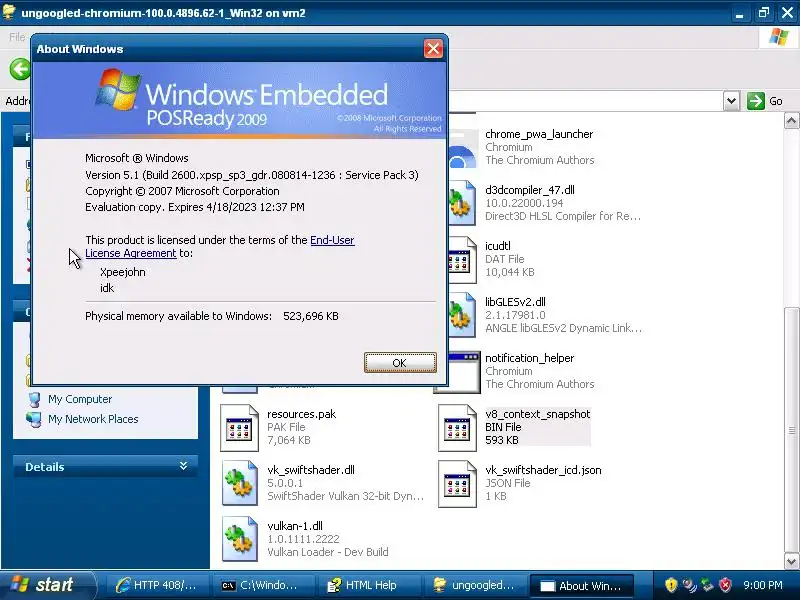800x600 pixels.
Task: Click the yellow security shield tray icon
Action: coord(671,585)
